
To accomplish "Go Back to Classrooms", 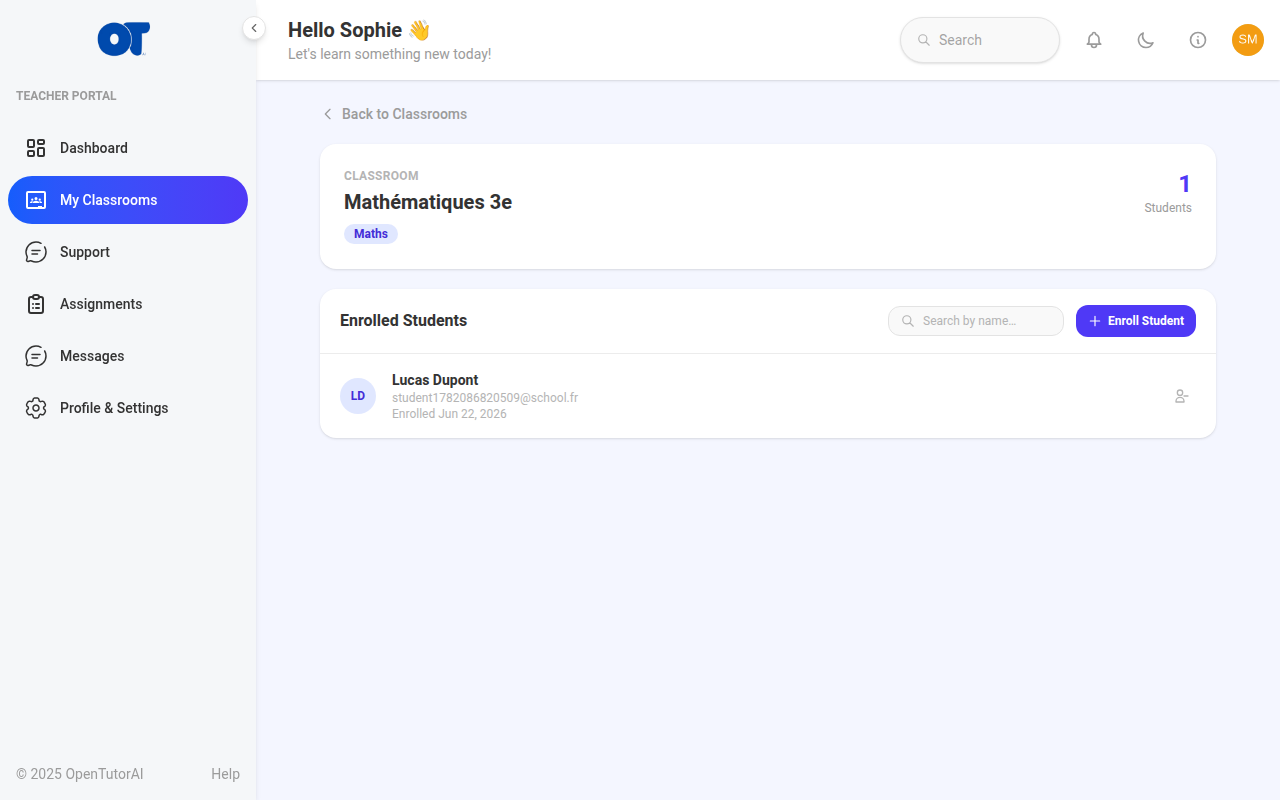I will [x=395, y=114].
